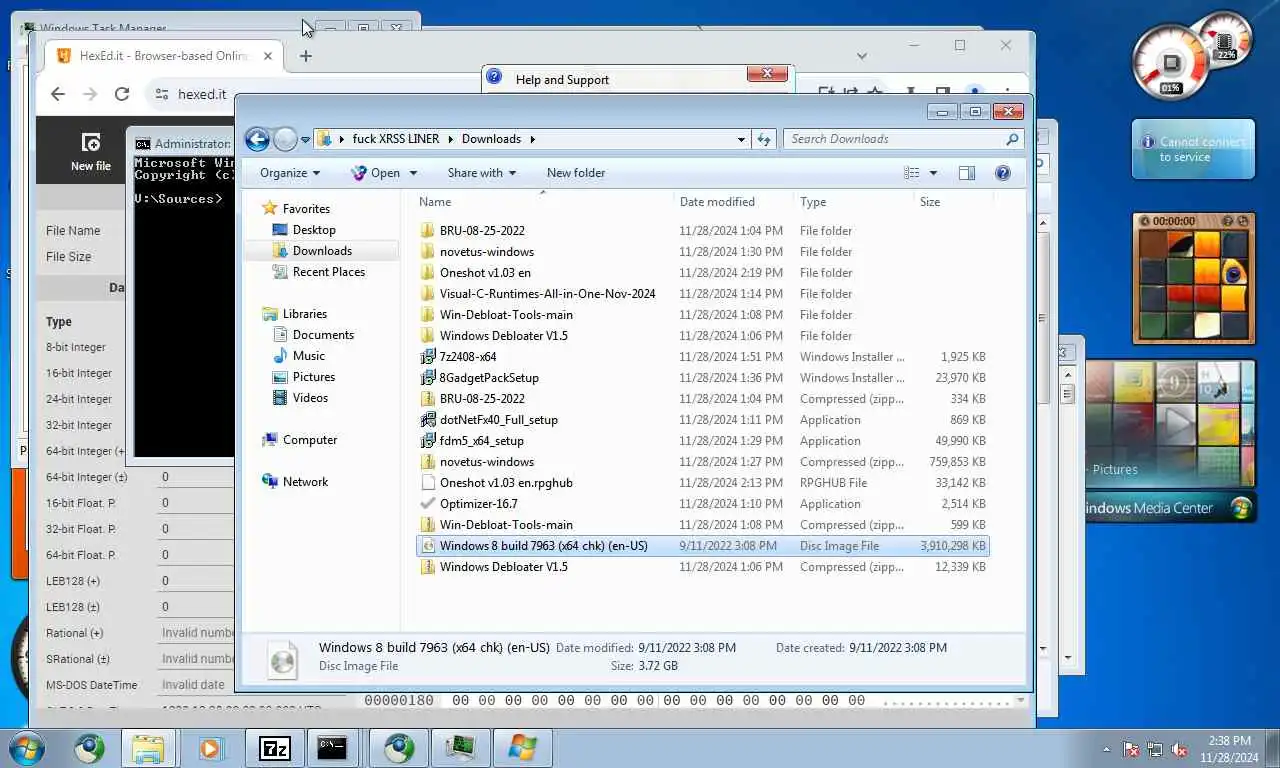The width and height of the screenshot is (1280, 768).
Task: Click the volume icon in tray
Action: (x=1179, y=749)
